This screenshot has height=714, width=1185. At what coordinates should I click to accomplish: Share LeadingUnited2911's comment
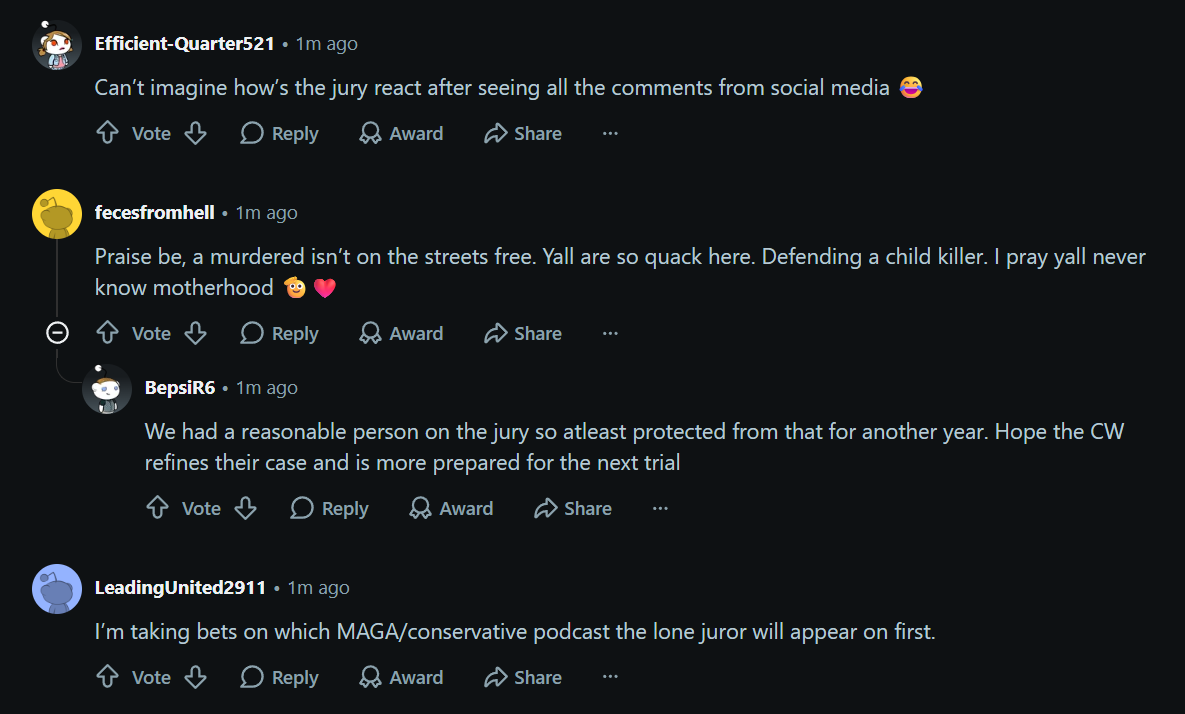[x=522, y=677]
